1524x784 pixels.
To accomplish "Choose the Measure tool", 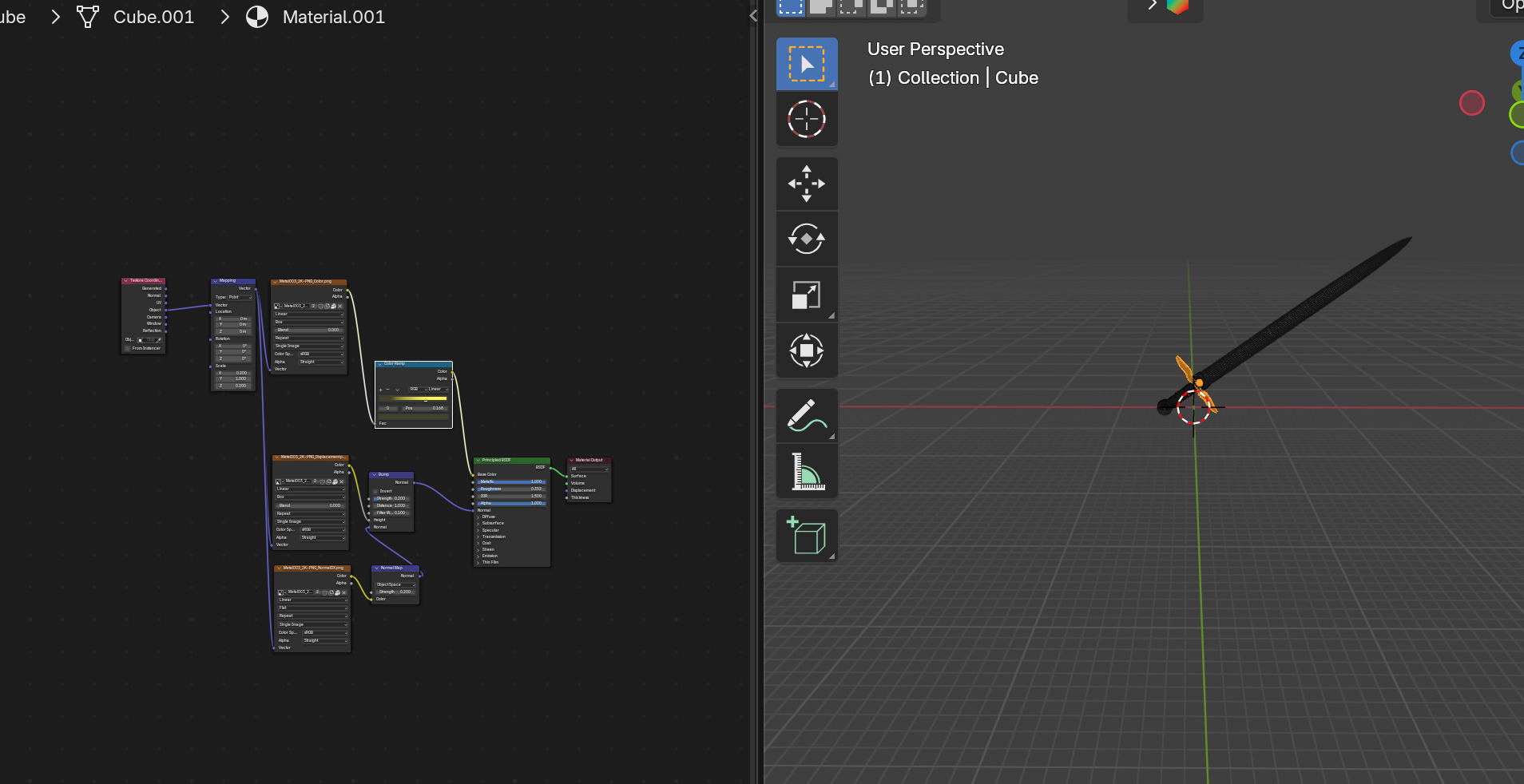I will 807,471.
